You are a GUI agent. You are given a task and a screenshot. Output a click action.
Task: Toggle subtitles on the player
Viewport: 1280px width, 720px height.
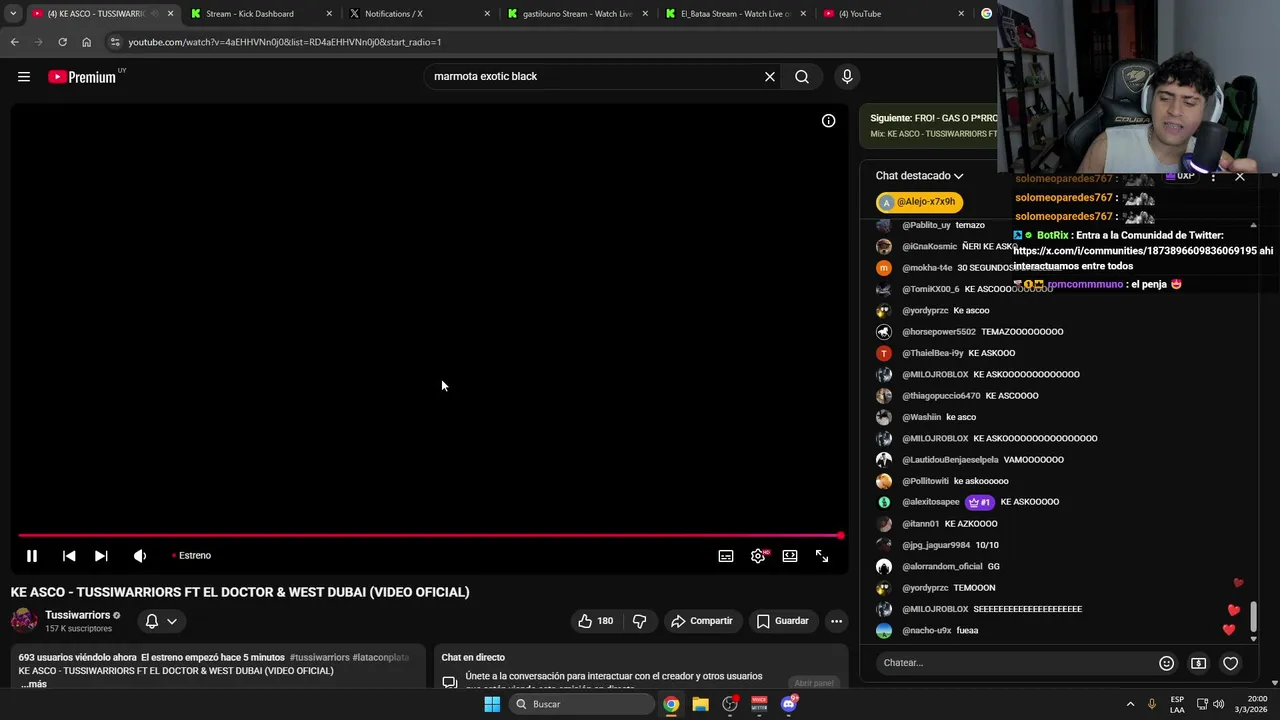(x=726, y=556)
